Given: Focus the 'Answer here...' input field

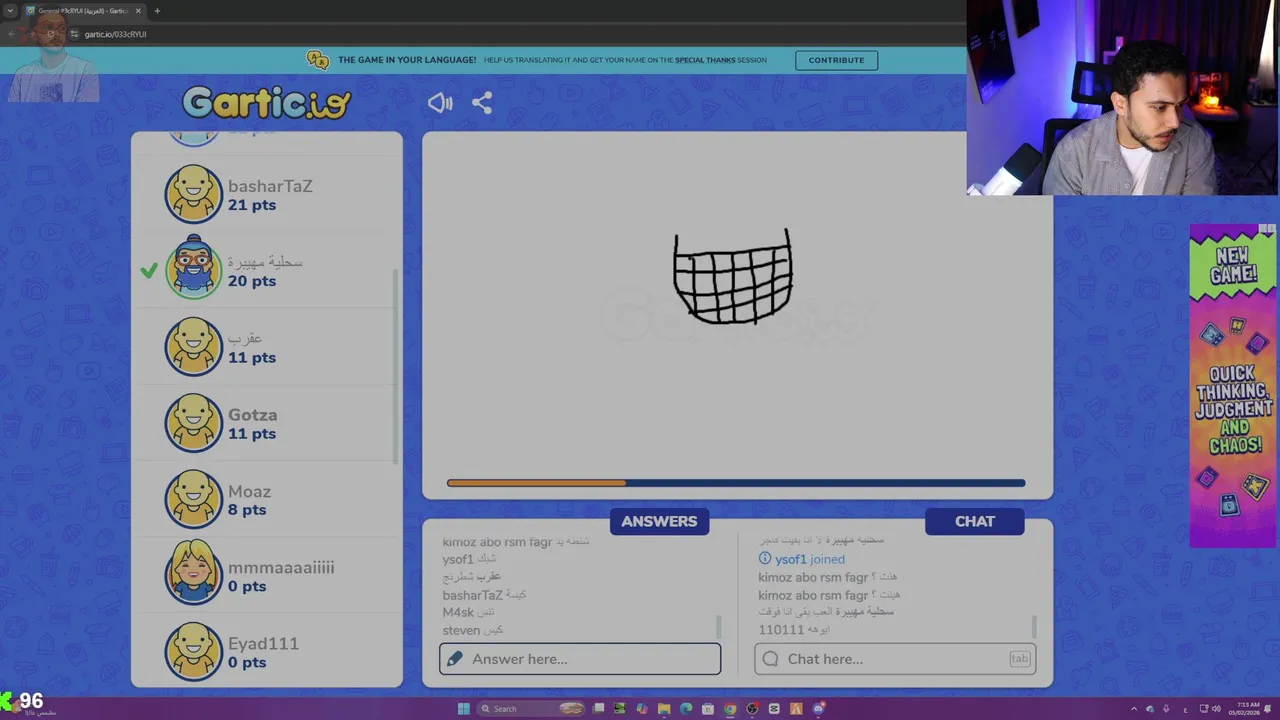Looking at the screenshot, I should click(580, 659).
